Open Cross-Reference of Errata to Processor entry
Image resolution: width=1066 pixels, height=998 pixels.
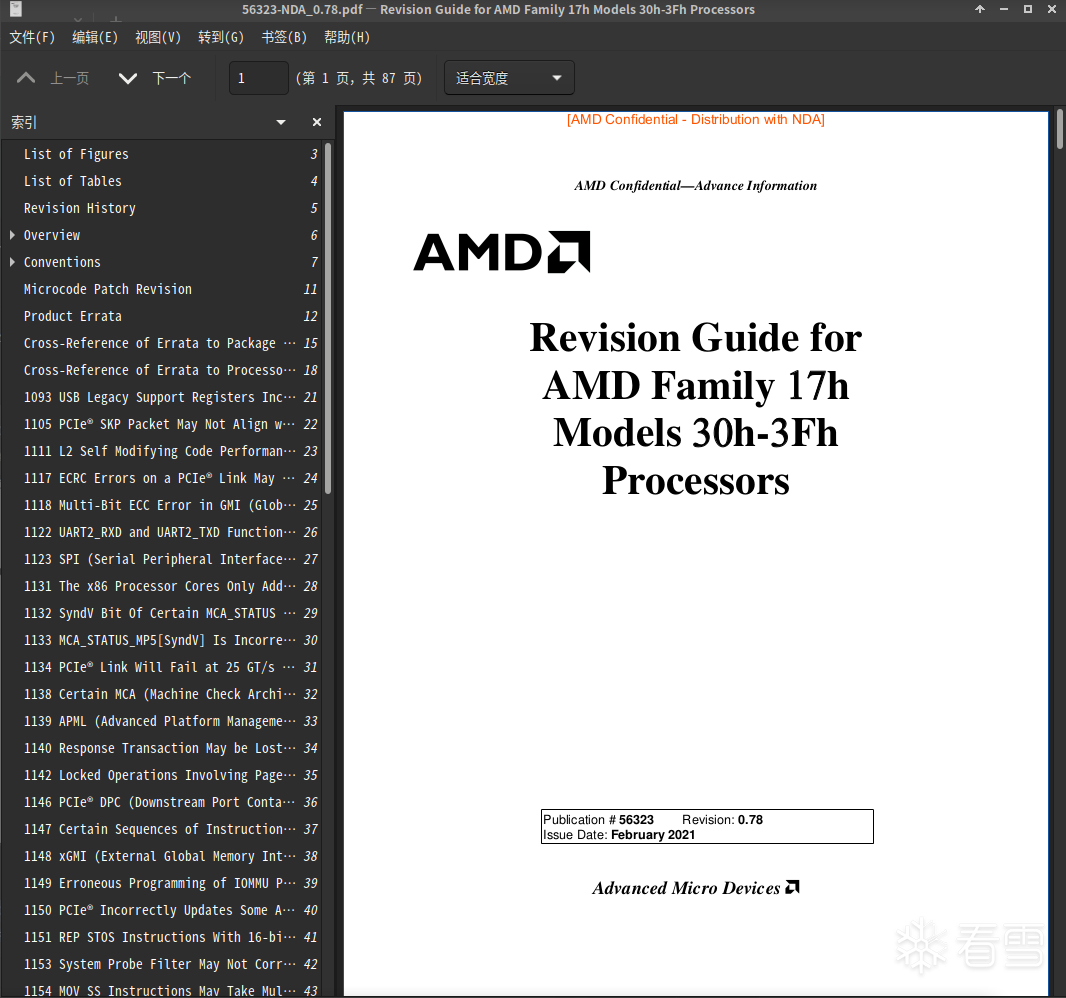click(x=162, y=371)
